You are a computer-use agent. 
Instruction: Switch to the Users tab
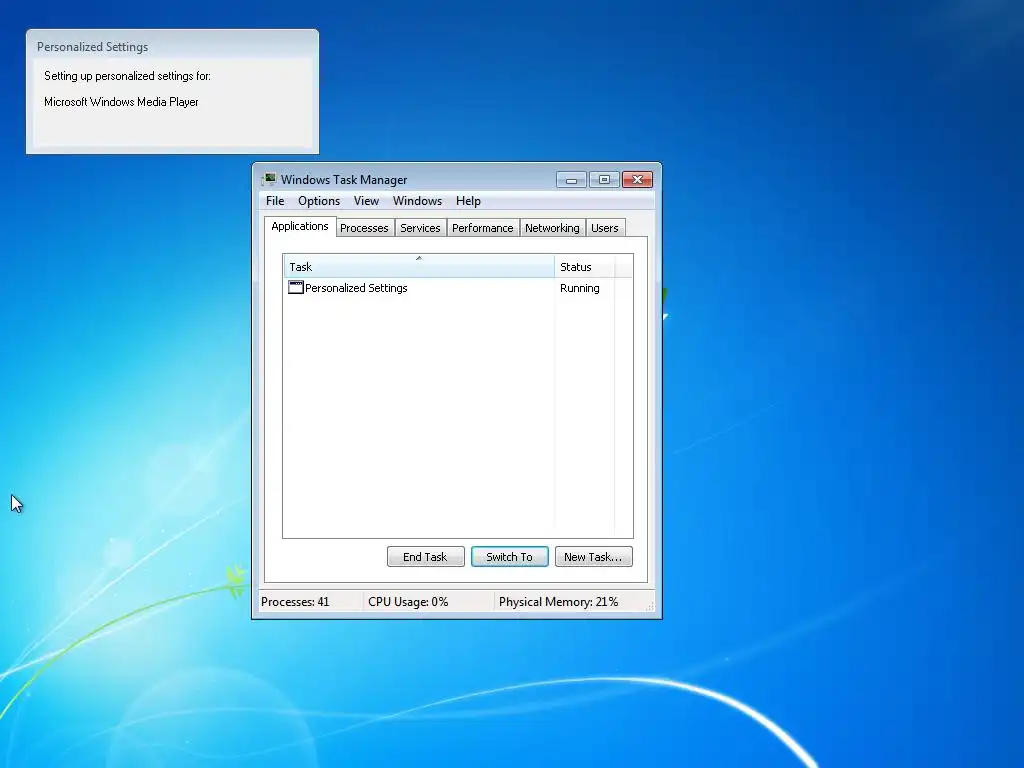tap(605, 228)
